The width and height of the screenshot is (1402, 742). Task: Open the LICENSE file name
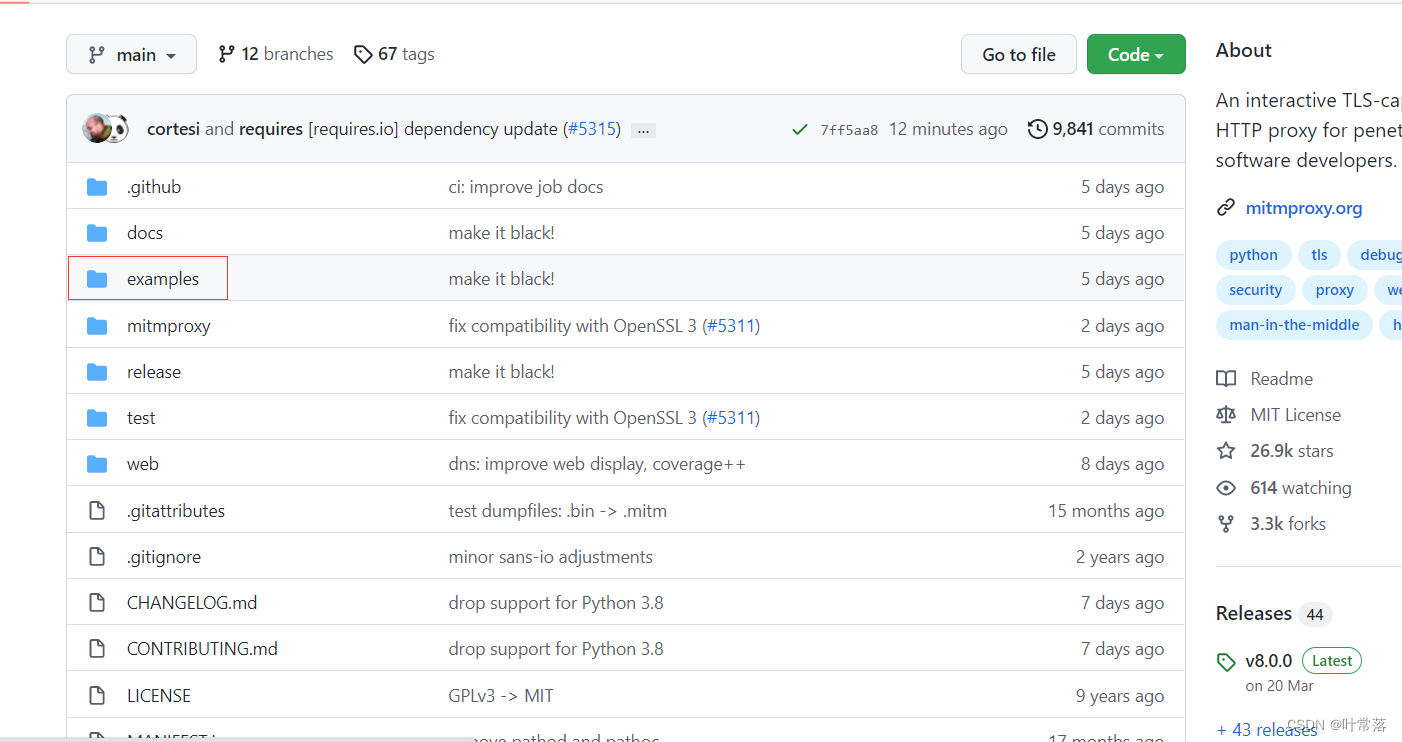click(159, 696)
